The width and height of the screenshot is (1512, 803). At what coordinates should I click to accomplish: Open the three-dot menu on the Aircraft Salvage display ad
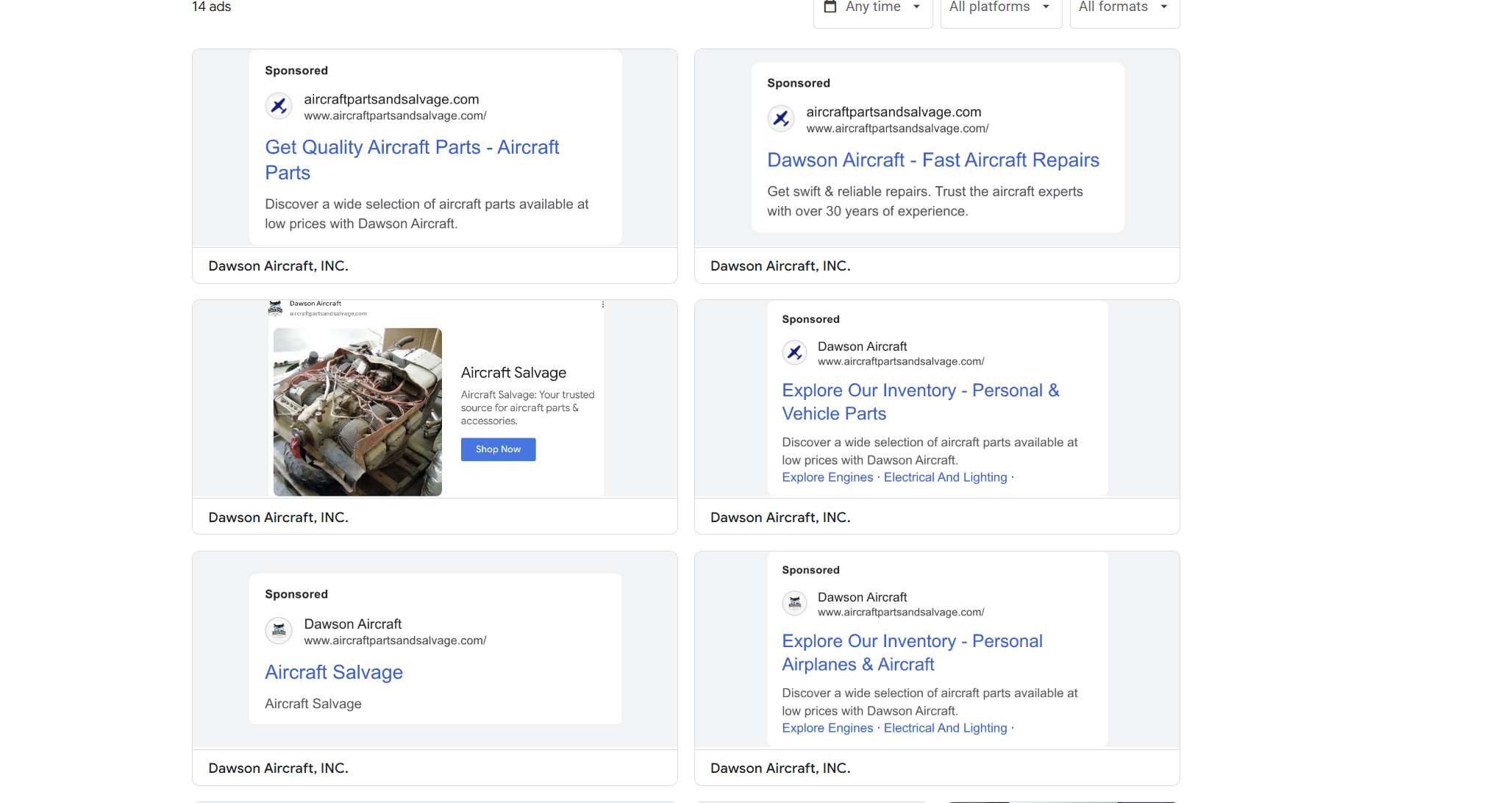point(603,304)
